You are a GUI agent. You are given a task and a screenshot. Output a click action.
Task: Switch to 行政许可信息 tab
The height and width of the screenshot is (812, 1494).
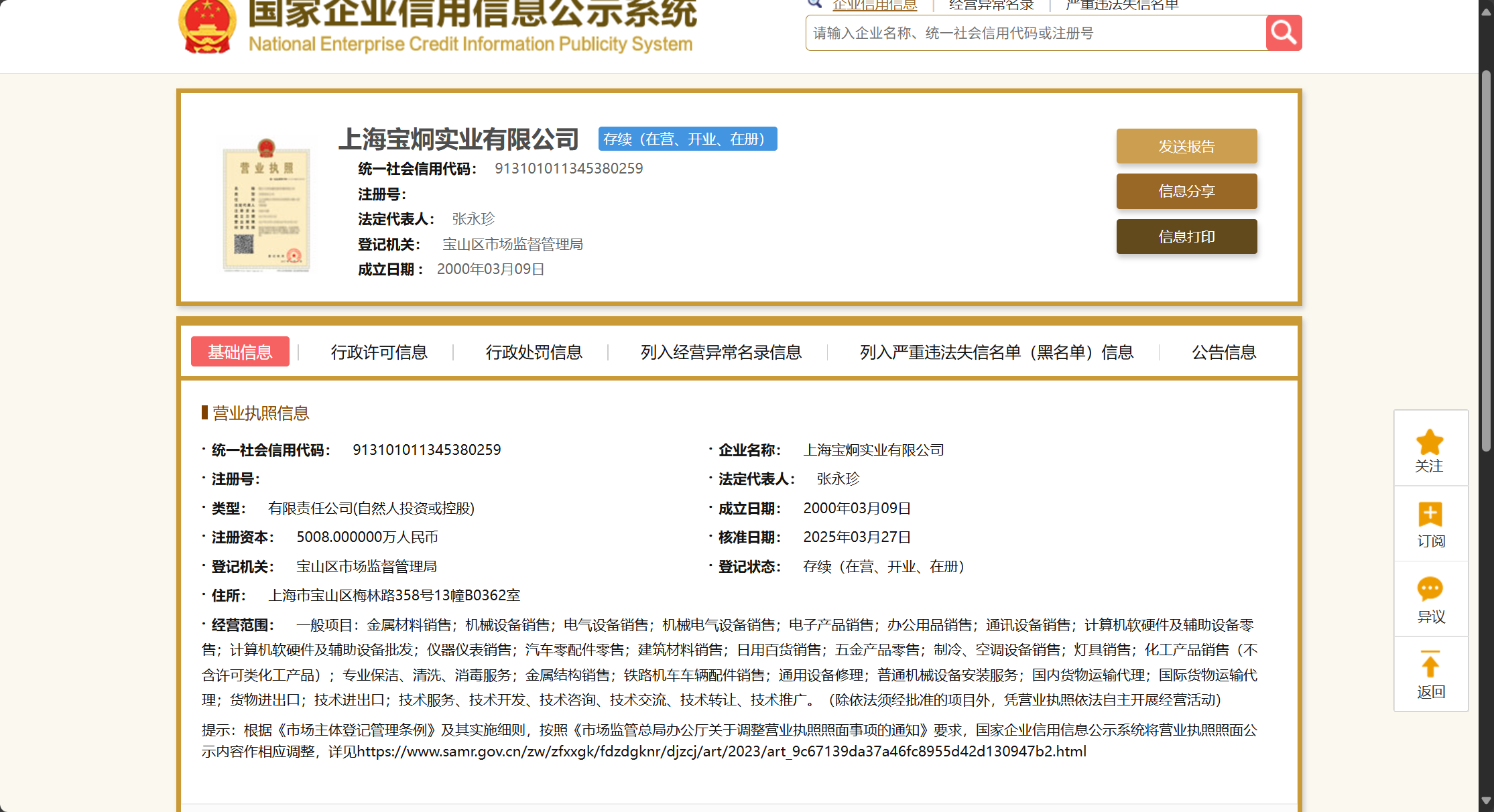[x=379, y=352]
